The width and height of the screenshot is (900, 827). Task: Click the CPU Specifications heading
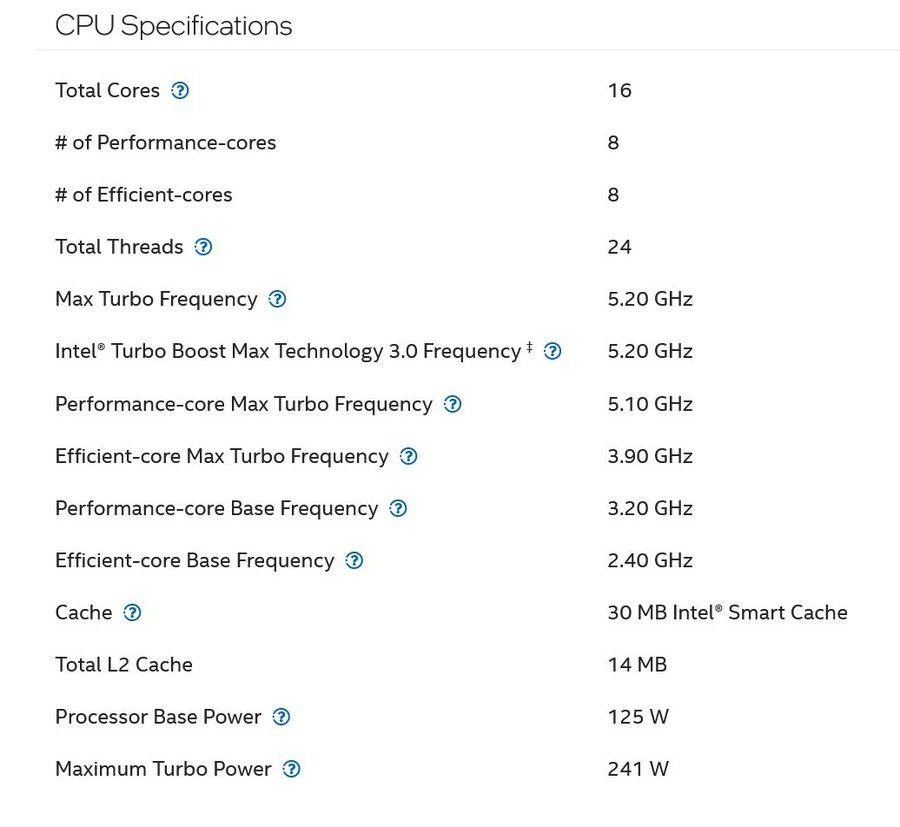point(174,26)
